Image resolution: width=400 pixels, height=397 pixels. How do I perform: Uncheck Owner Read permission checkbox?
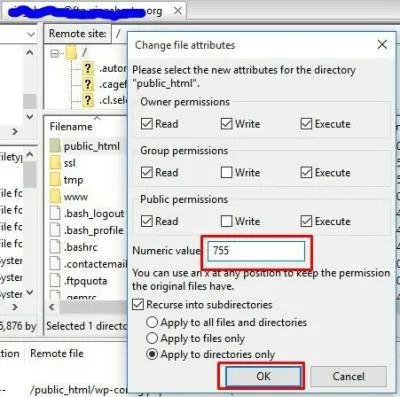[147, 124]
